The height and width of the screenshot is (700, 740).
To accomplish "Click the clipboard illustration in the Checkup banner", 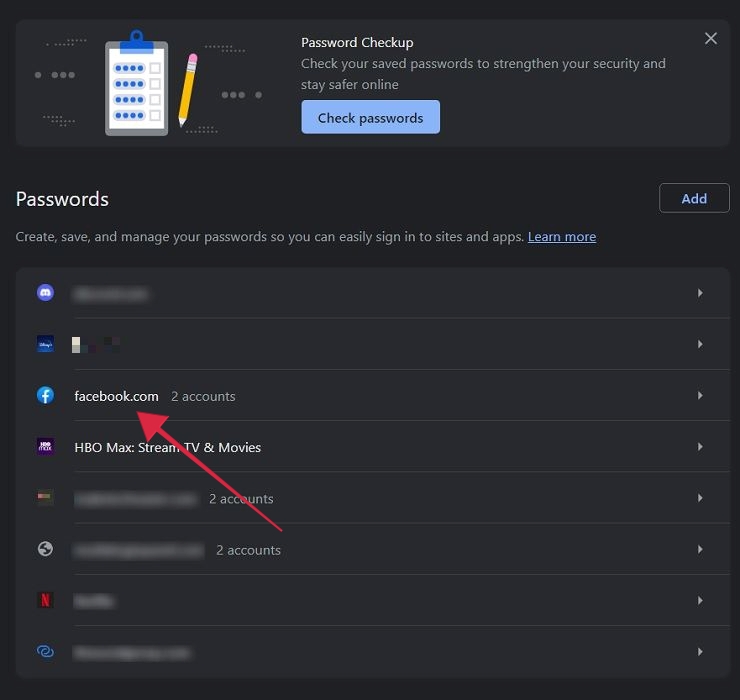I will [x=136, y=83].
